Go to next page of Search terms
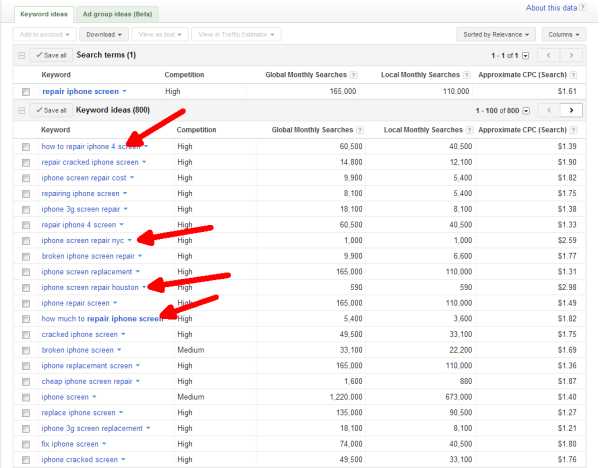 coord(571,55)
